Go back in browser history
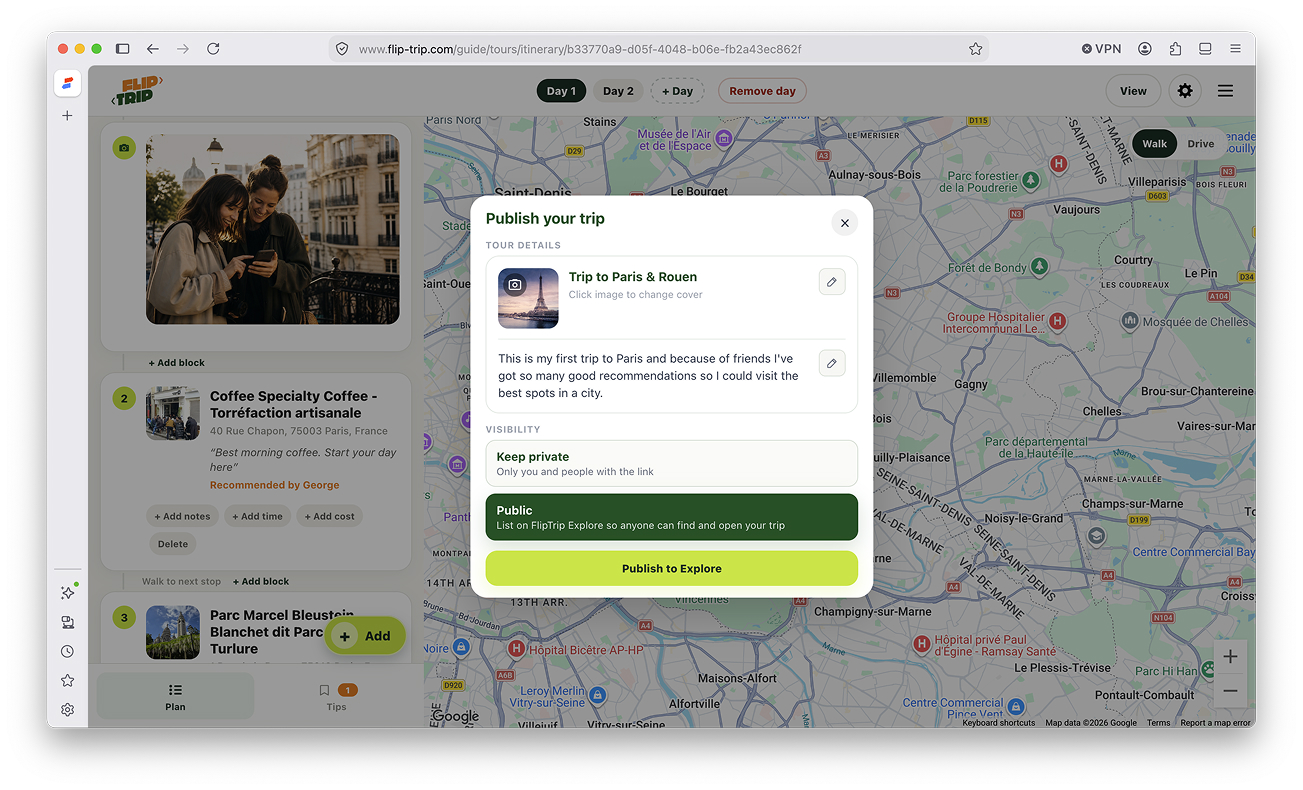1303x790 pixels. [152, 48]
